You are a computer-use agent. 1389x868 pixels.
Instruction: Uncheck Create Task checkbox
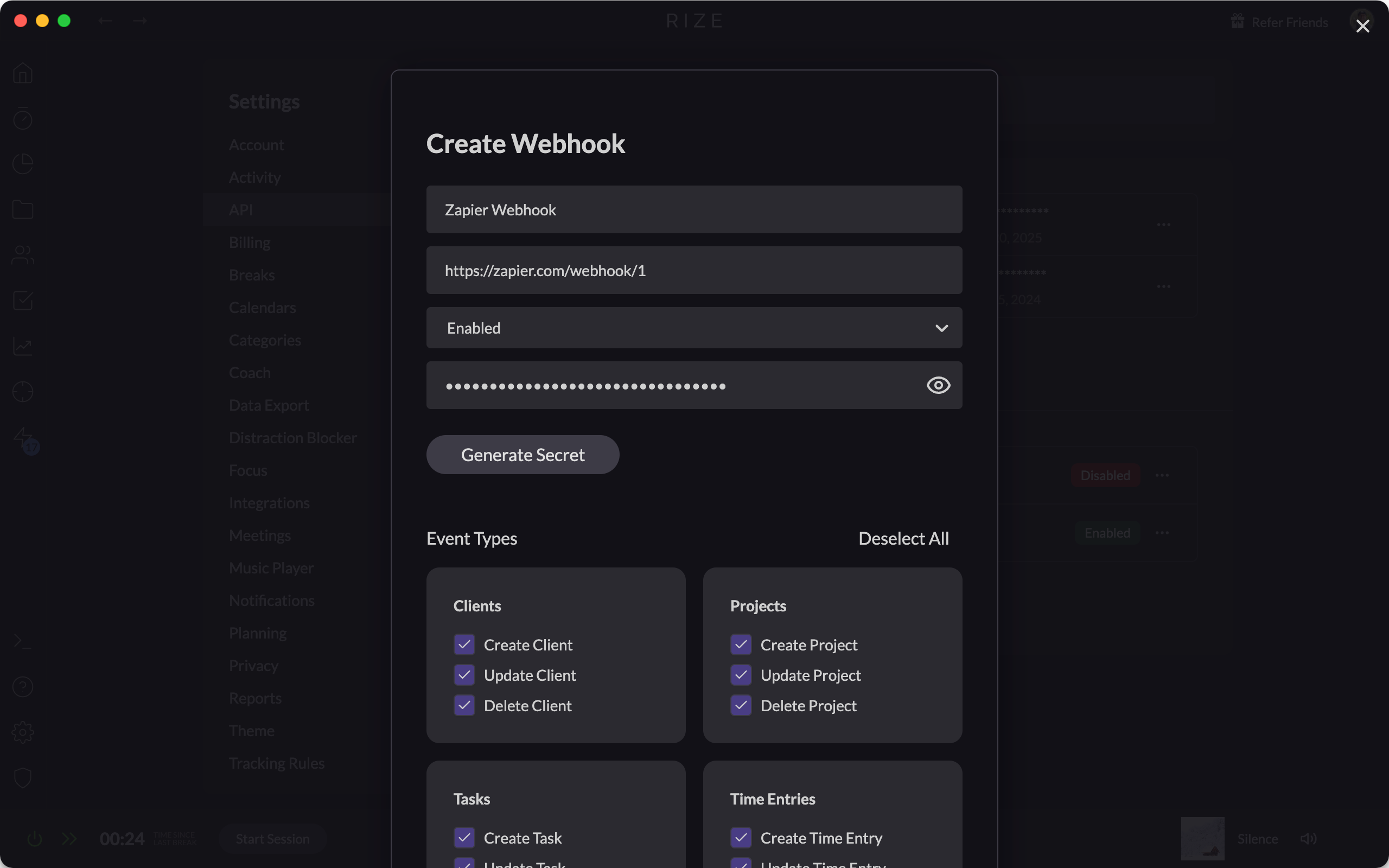(464, 838)
